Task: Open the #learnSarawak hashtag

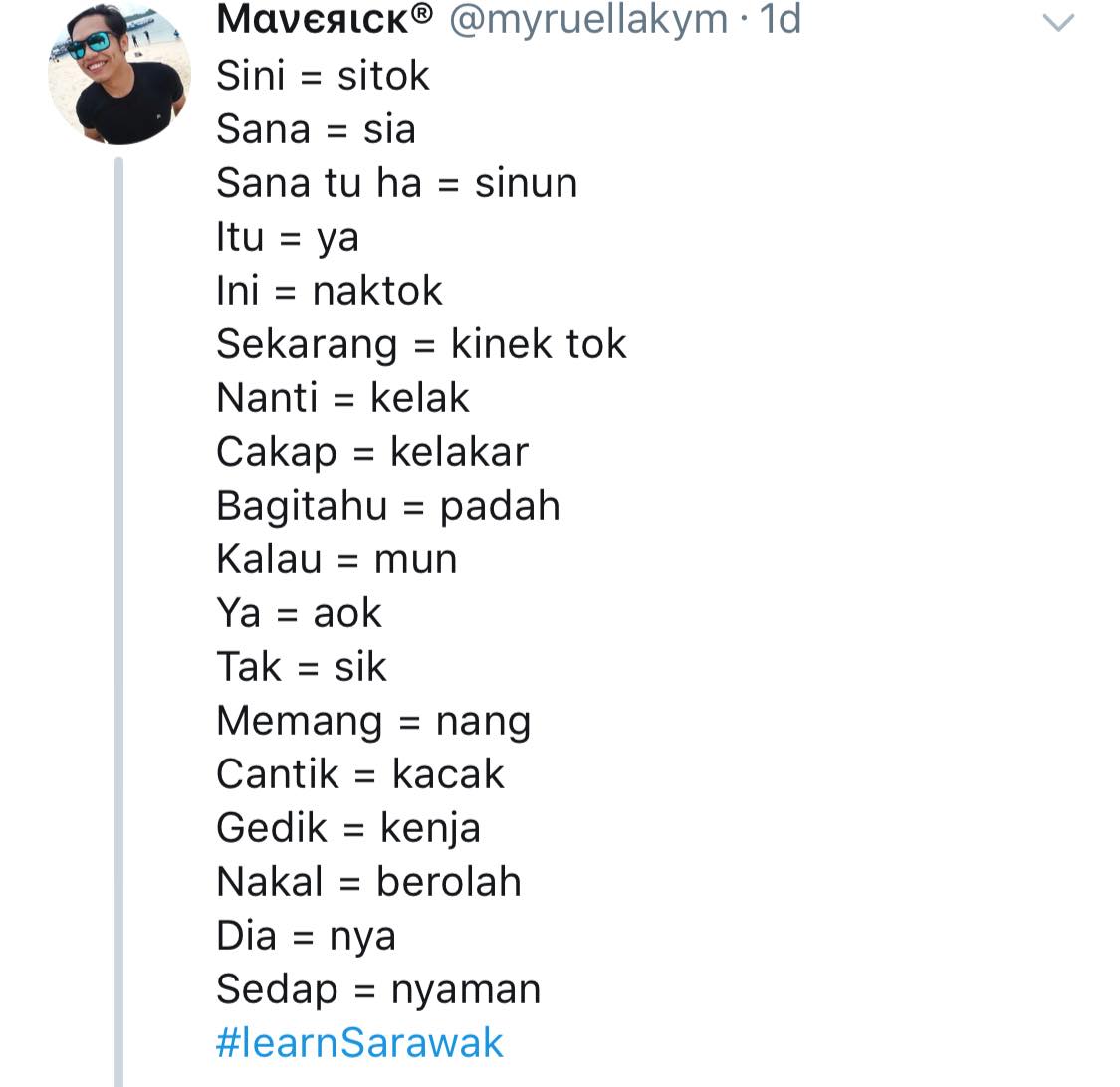Action: [x=359, y=1043]
